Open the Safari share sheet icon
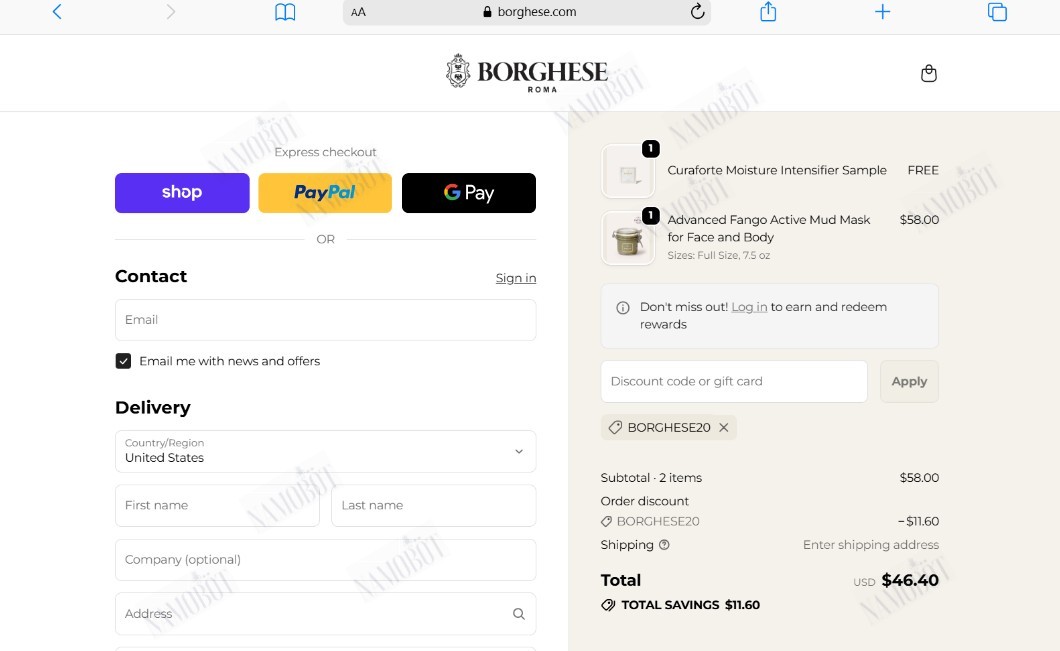 pos(768,11)
